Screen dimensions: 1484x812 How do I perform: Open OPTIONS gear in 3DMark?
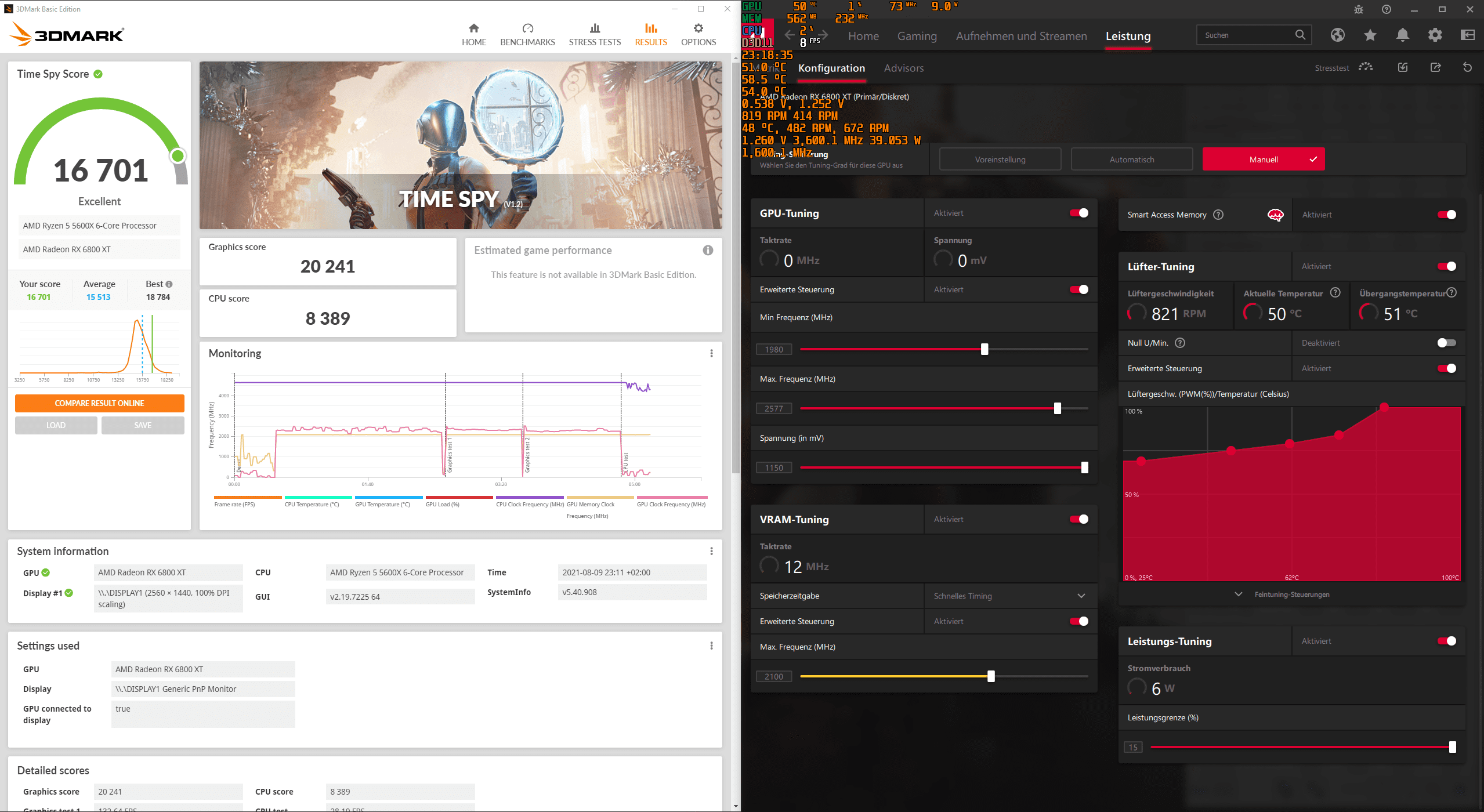[698, 35]
